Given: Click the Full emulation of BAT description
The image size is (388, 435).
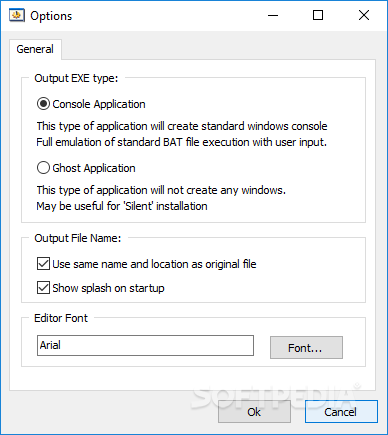Looking at the screenshot, I should [x=182, y=142].
